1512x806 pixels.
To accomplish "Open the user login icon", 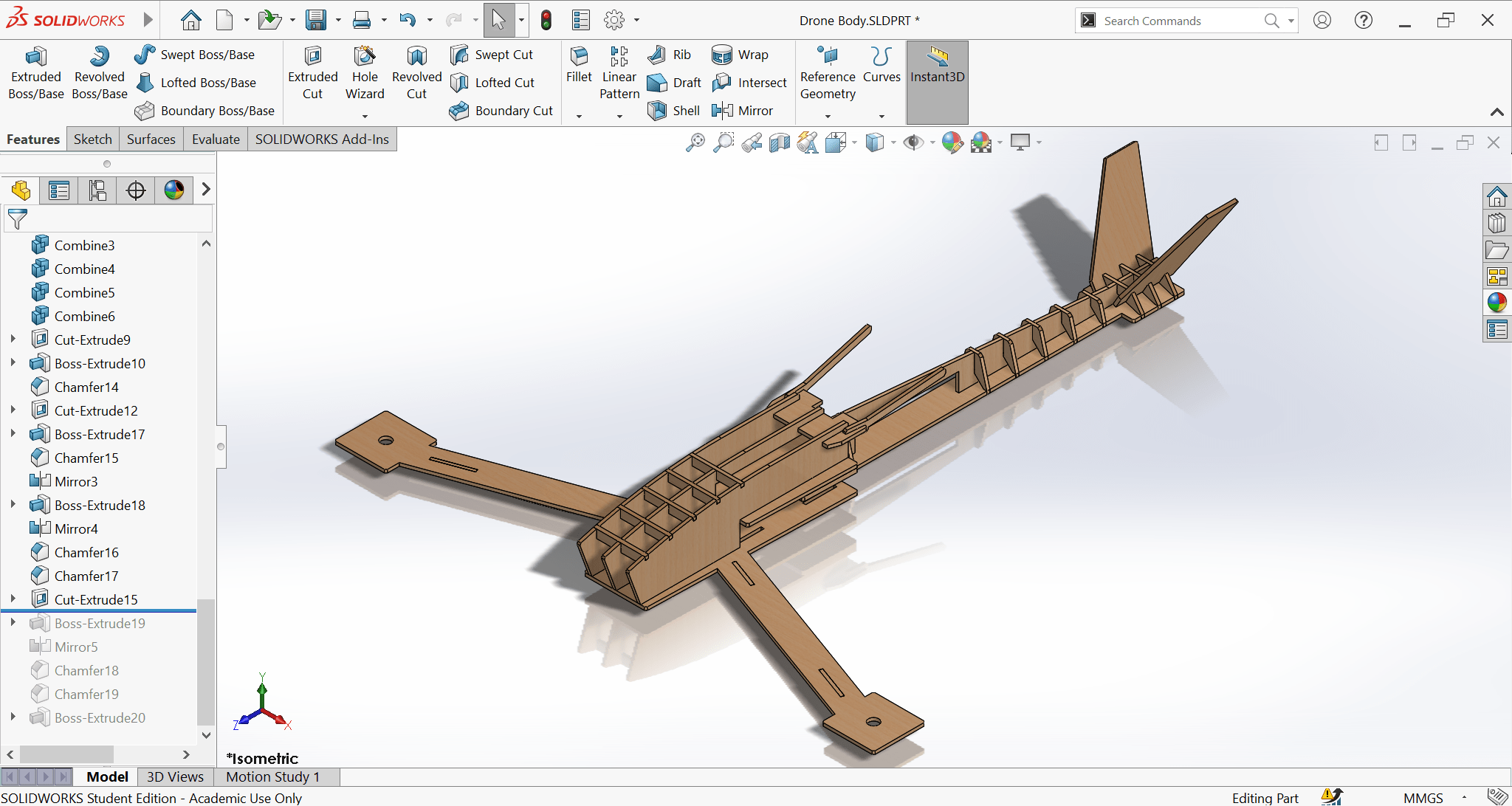I will pos(1322,20).
